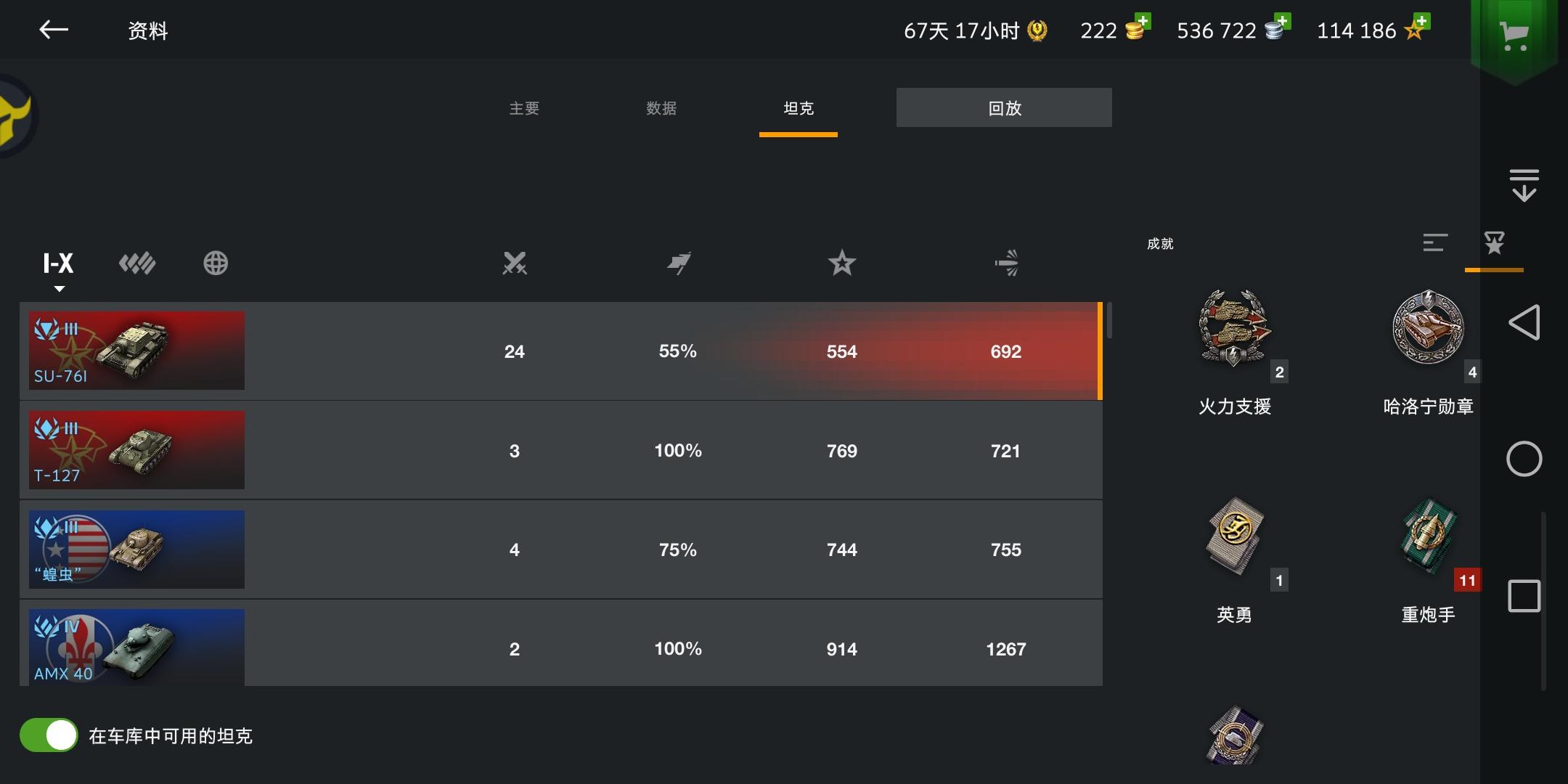Sort tanks by win rate flag icon
The image size is (1568, 784).
(679, 263)
